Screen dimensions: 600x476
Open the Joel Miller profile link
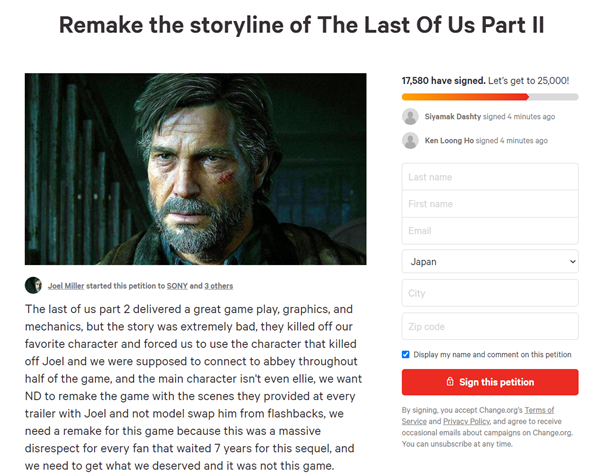(66, 286)
